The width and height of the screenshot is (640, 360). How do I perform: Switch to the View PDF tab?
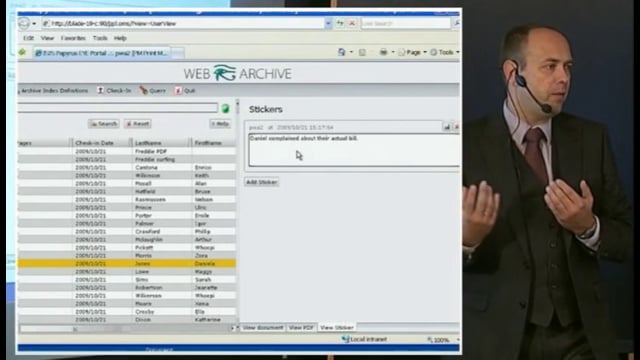(x=301, y=328)
